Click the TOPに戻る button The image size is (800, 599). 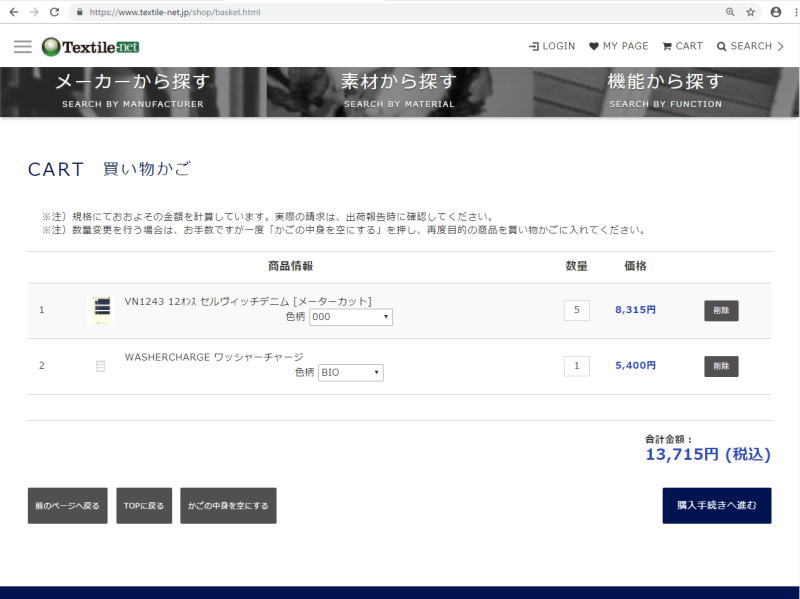[144, 506]
